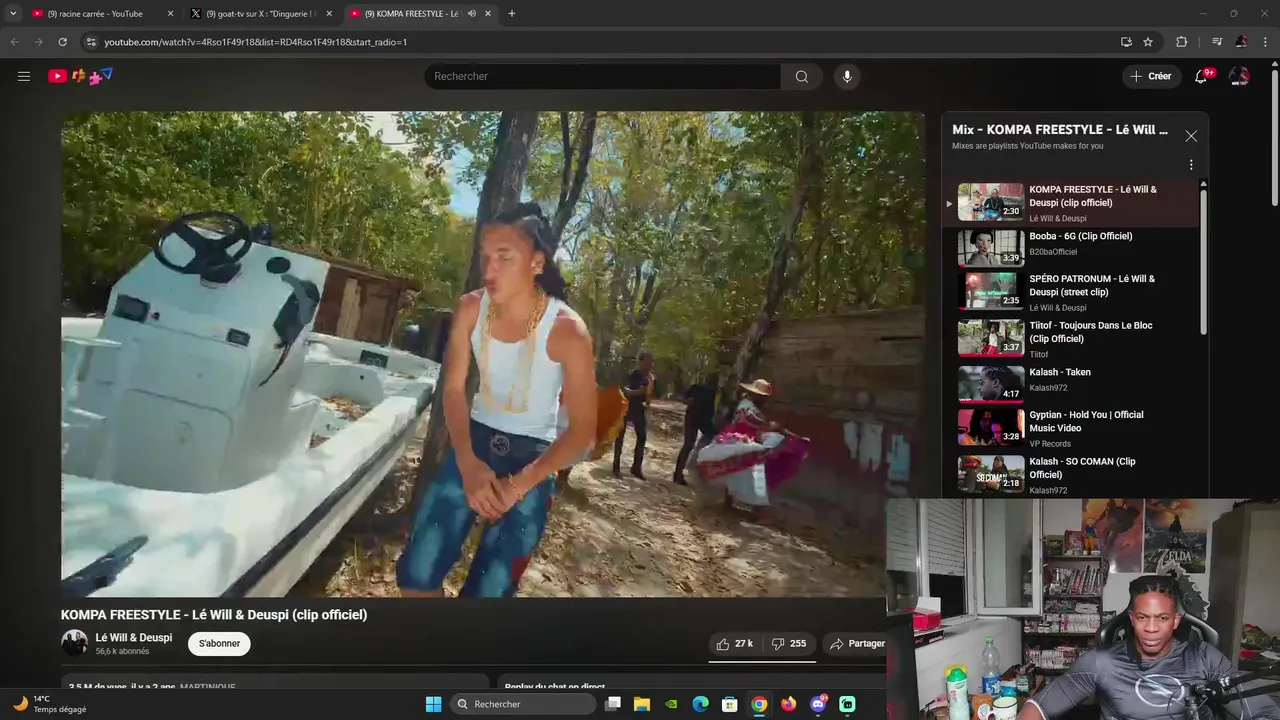Close the goat-tv sur X tab
Image resolution: width=1280 pixels, height=720 pixels.
point(329,14)
